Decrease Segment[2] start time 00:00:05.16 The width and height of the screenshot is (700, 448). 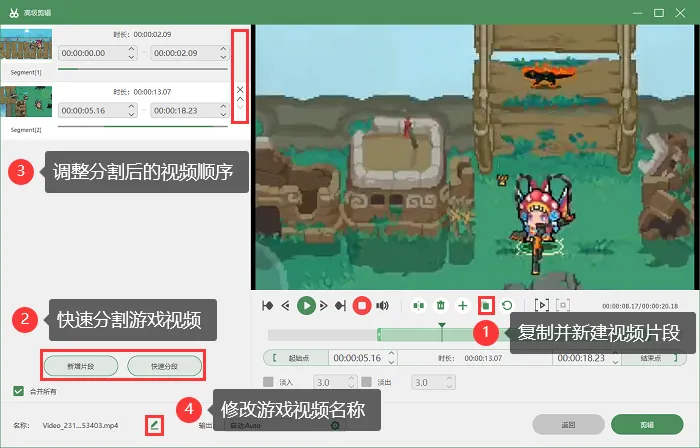[x=131, y=114]
